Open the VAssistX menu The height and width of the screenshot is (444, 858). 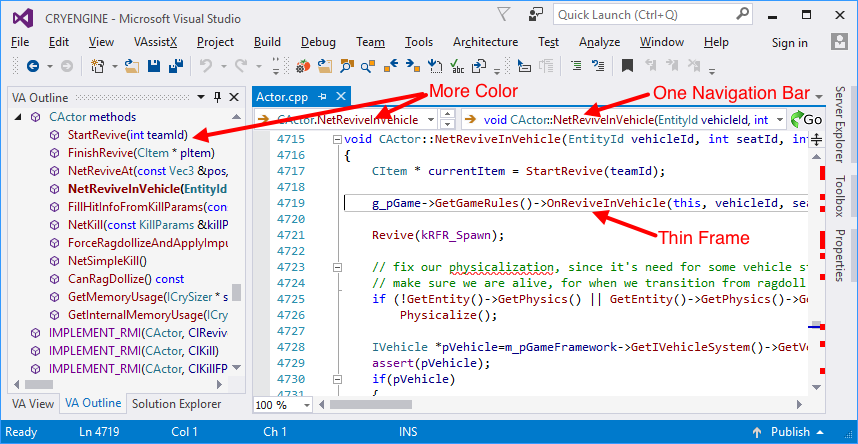tap(155, 42)
